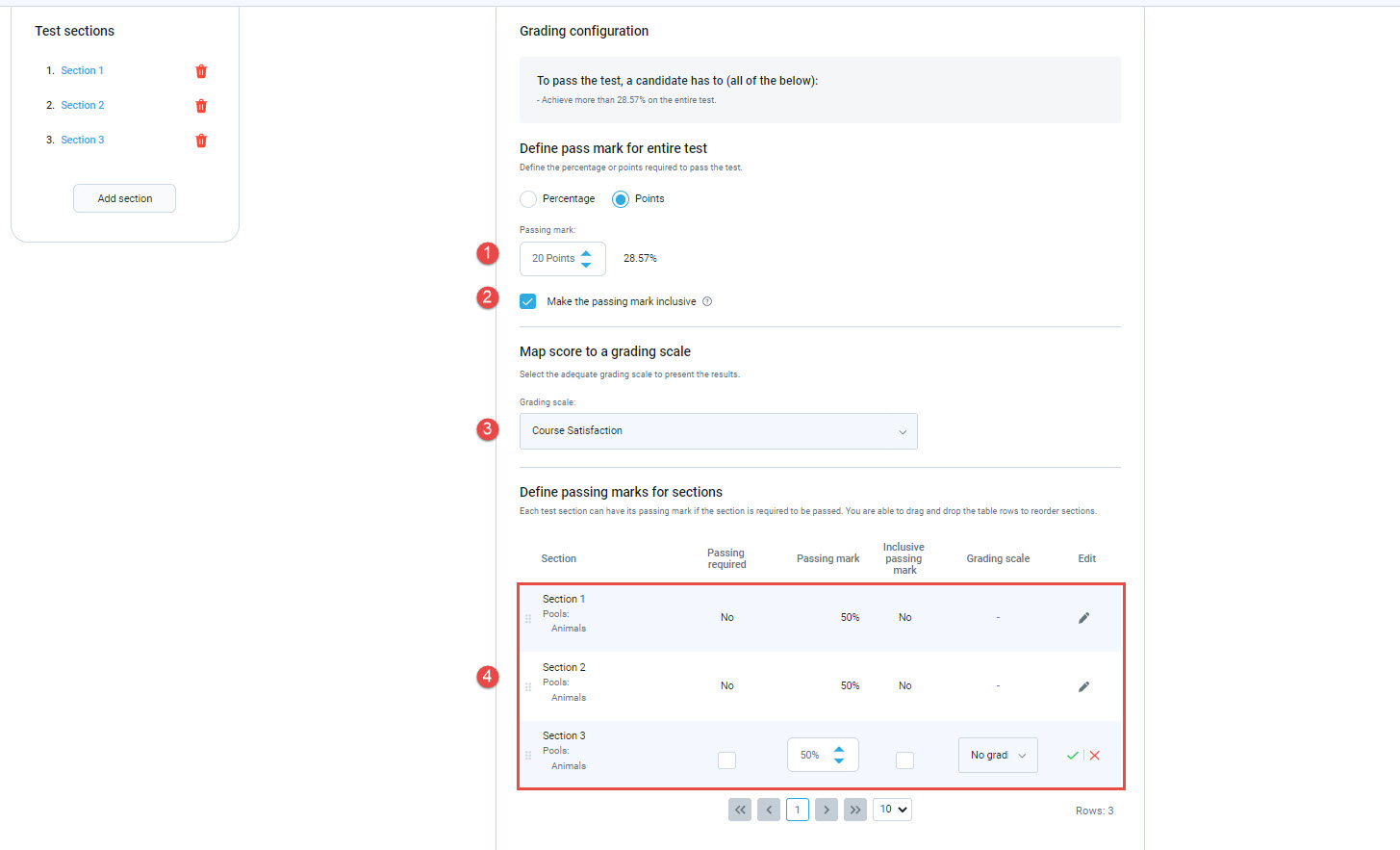Open the Section 3 grading scale dropdown
1400x850 pixels.
click(997, 756)
